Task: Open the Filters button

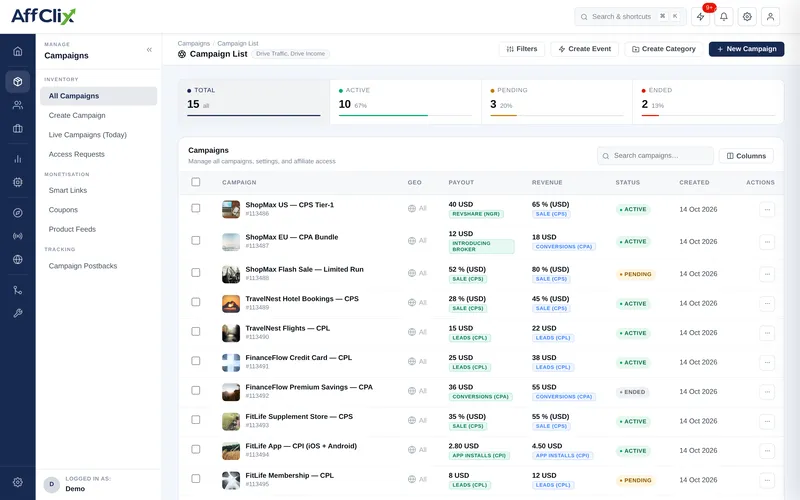Action: point(521,49)
